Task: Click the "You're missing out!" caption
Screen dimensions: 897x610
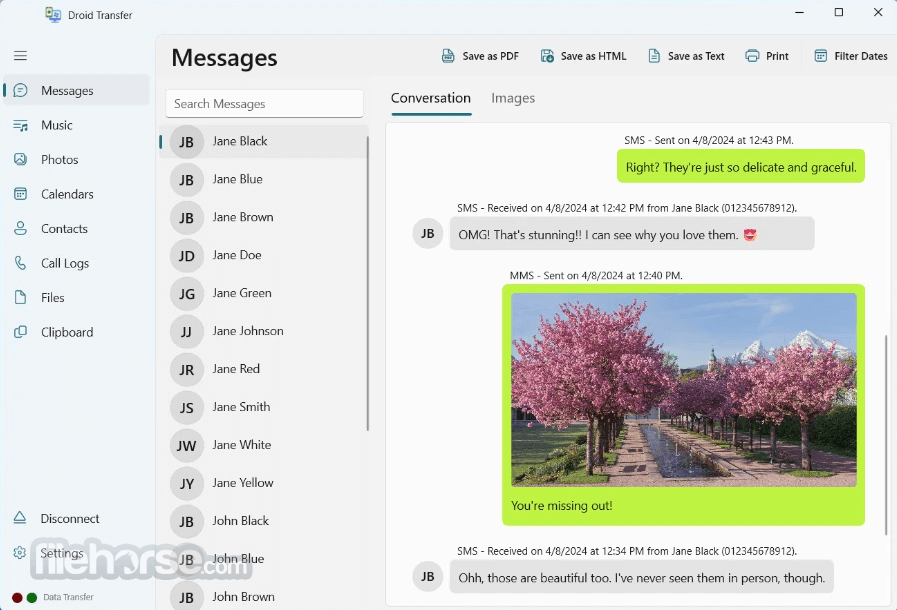Action: (x=561, y=506)
